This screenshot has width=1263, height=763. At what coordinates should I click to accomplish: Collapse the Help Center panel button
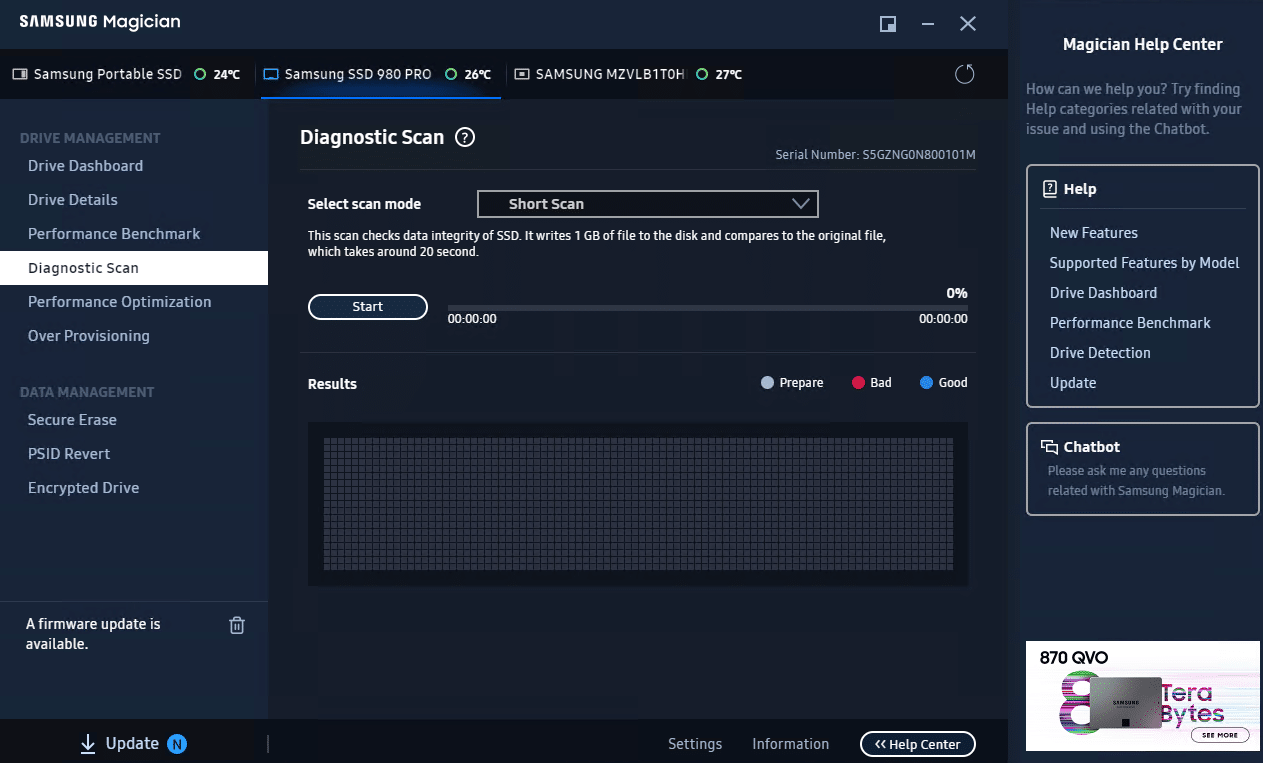[918, 744]
